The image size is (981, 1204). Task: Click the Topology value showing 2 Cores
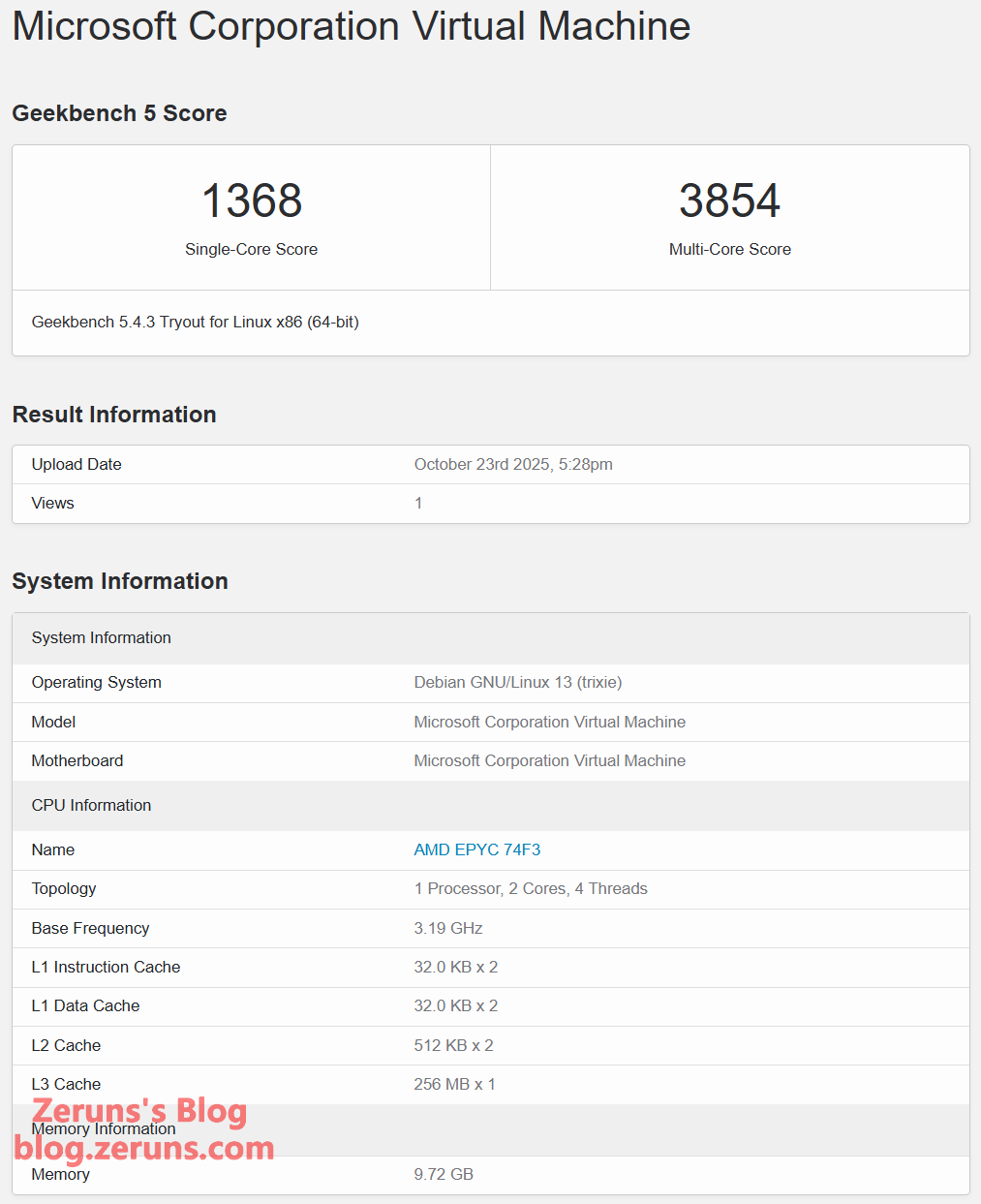[530, 888]
